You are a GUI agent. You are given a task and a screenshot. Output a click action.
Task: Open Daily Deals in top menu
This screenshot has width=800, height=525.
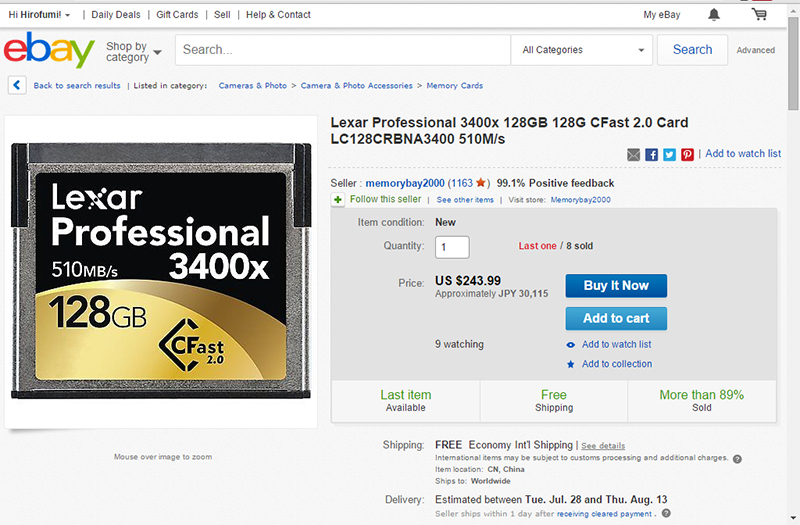(116, 15)
